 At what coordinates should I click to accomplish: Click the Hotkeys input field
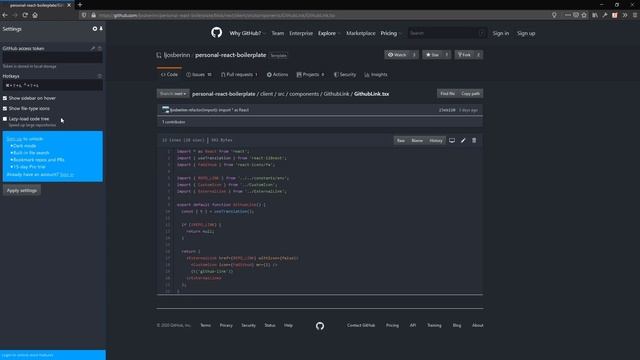tap(52, 85)
